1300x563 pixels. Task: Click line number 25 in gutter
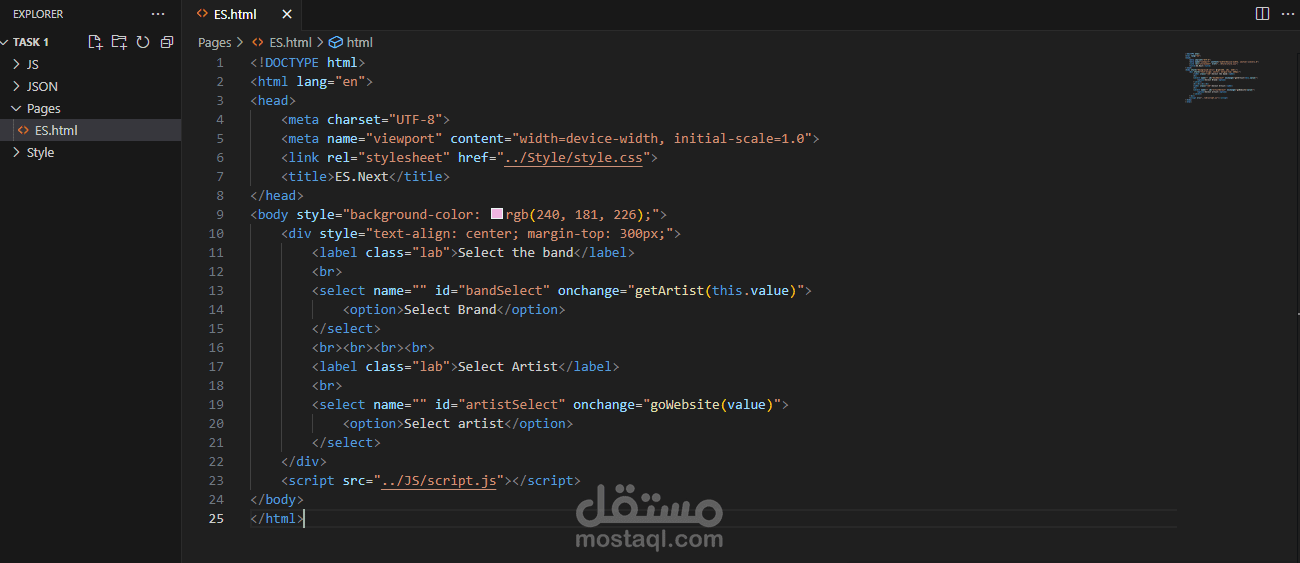point(216,518)
